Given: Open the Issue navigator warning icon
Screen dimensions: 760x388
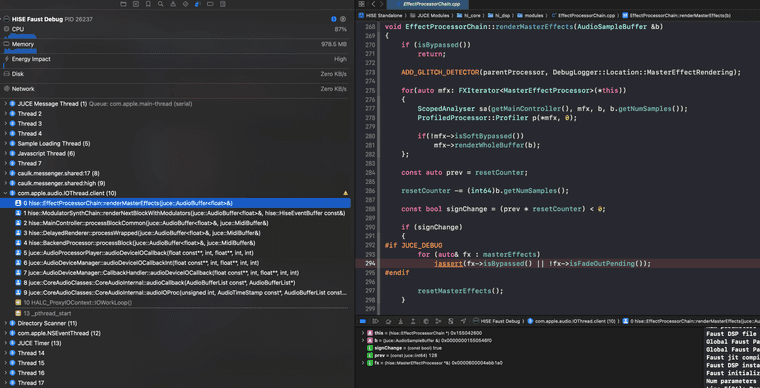Looking at the screenshot, I should coord(173,4).
